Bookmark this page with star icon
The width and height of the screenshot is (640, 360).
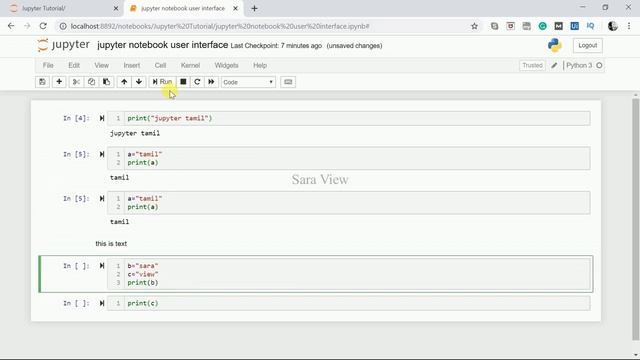(474, 26)
